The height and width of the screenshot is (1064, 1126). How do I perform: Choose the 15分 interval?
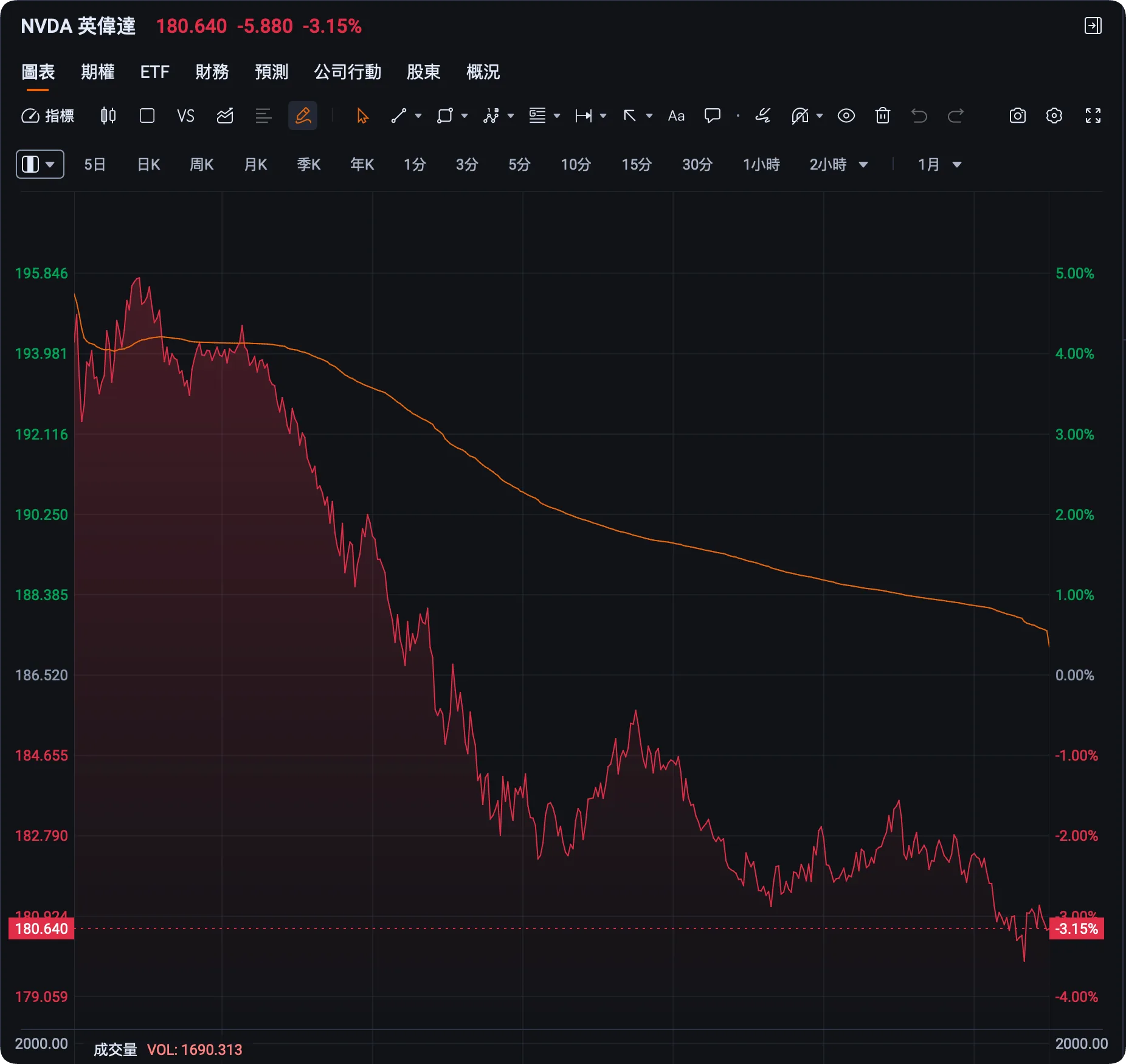(x=637, y=164)
